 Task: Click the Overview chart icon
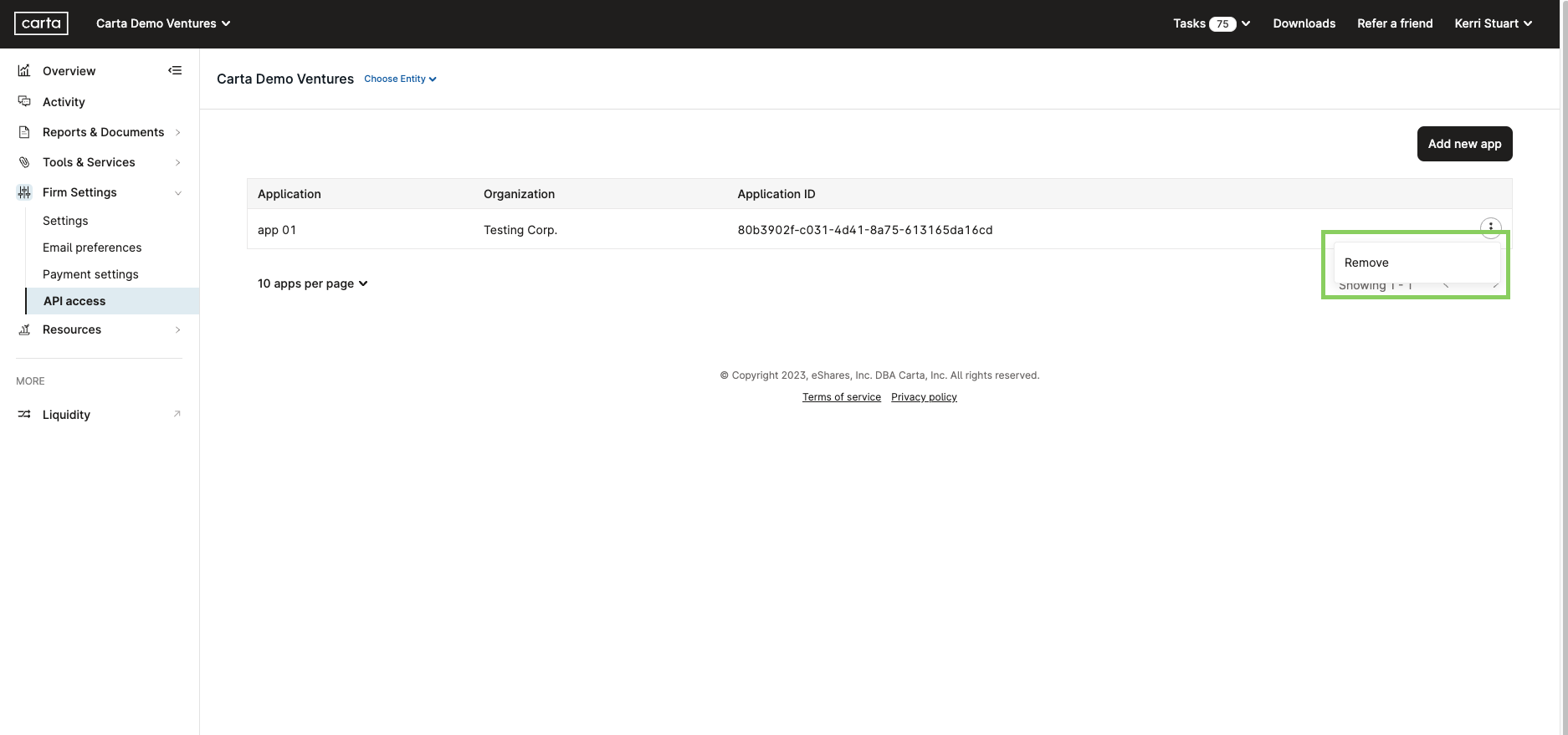coord(24,70)
